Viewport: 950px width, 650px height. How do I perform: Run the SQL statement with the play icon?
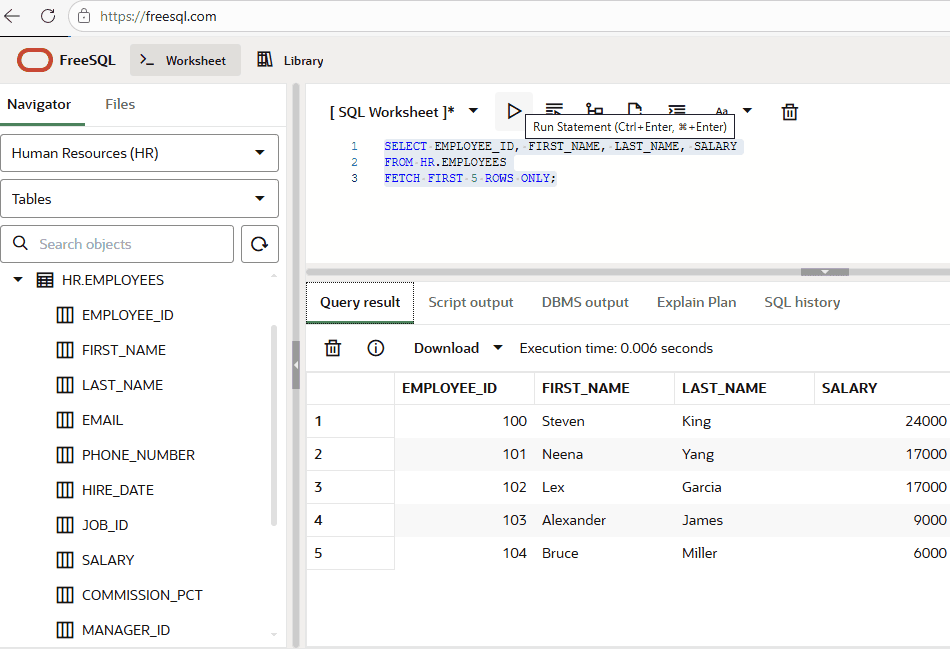[x=513, y=111]
